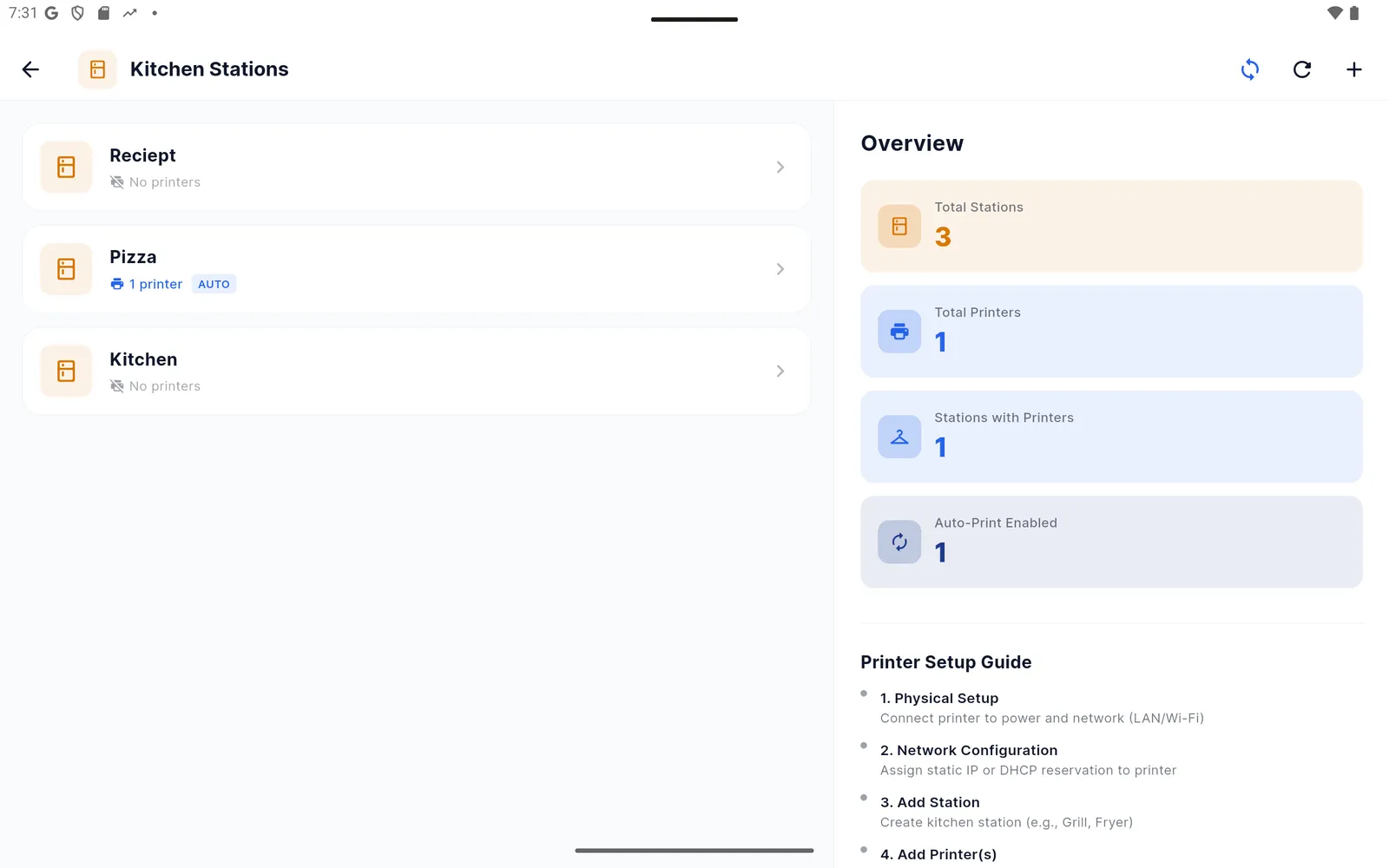Screen dimensions: 1389x868
Task: Click the "4. Add Printer(s)" step
Action: (938, 854)
